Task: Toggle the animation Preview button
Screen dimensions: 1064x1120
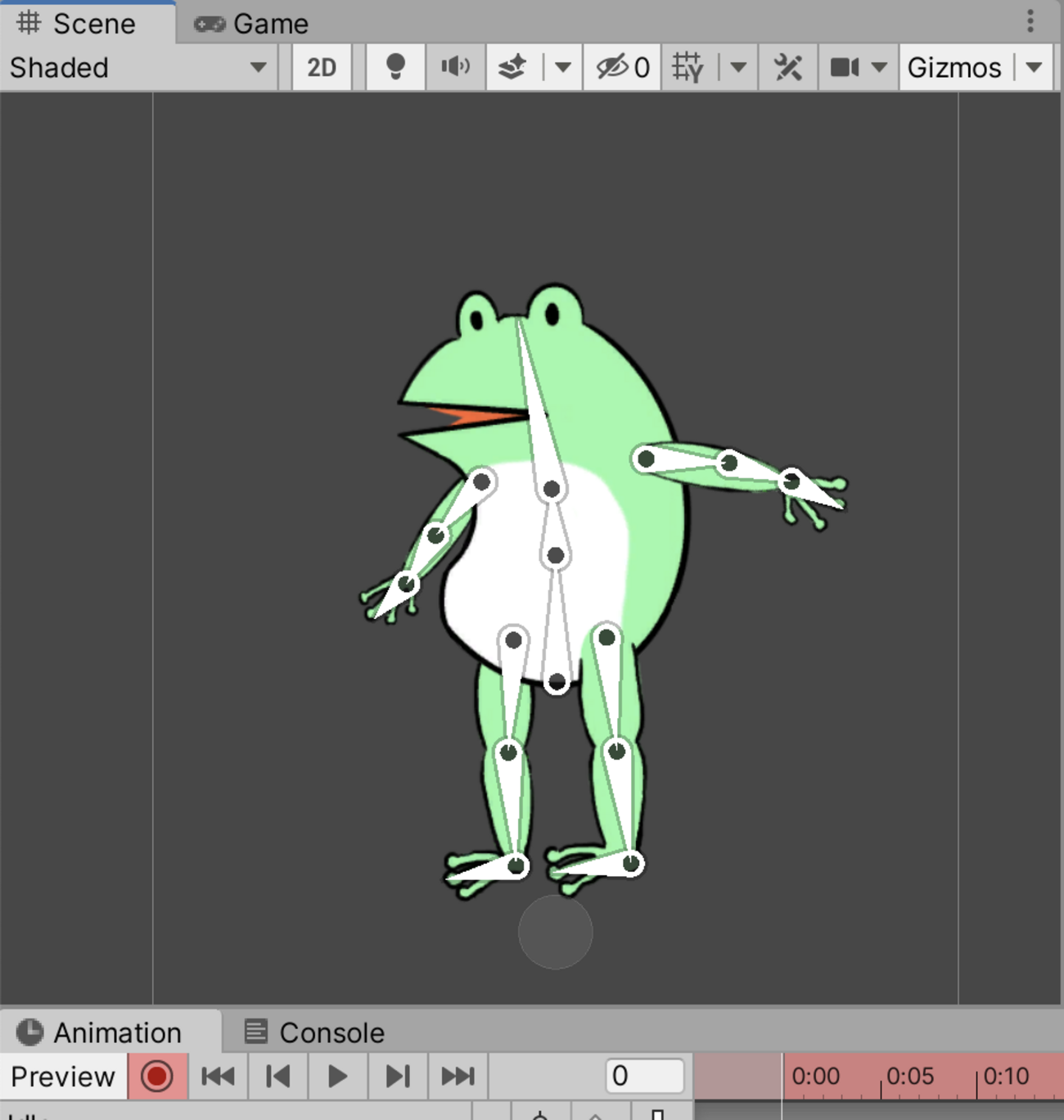Action: 63,1076
